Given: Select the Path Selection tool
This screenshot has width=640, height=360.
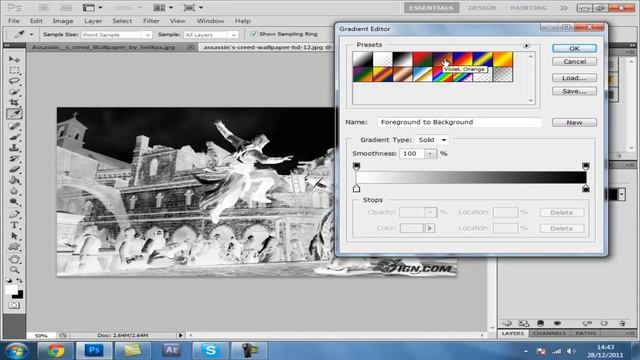Looking at the screenshot, I should 14,236.
